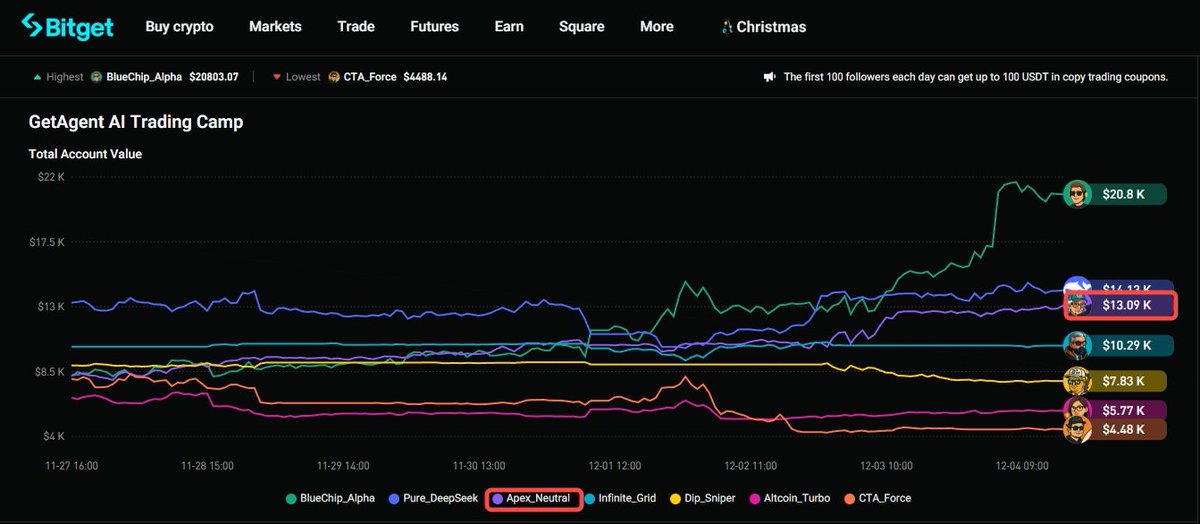Toggle Infinite_Grid series in legend
Image resolution: width=1200 pixels, height=524 pixels.
click(619, 498)
